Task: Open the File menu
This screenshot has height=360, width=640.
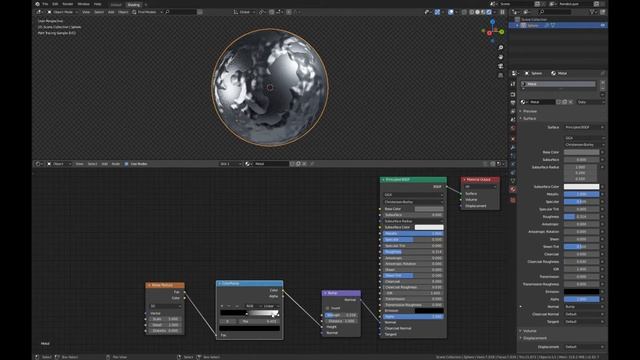Action: point(45,4)
